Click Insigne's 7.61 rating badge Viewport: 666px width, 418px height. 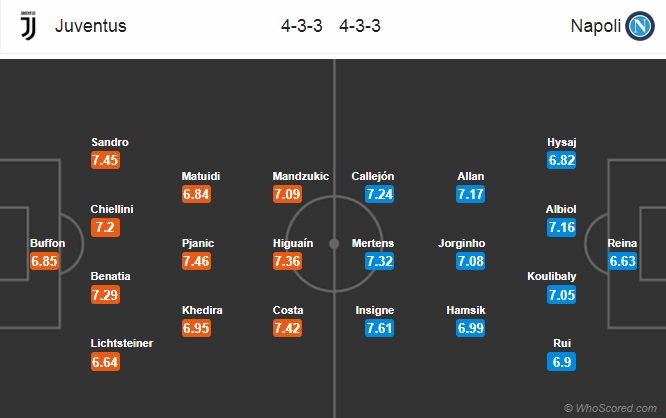379,328
